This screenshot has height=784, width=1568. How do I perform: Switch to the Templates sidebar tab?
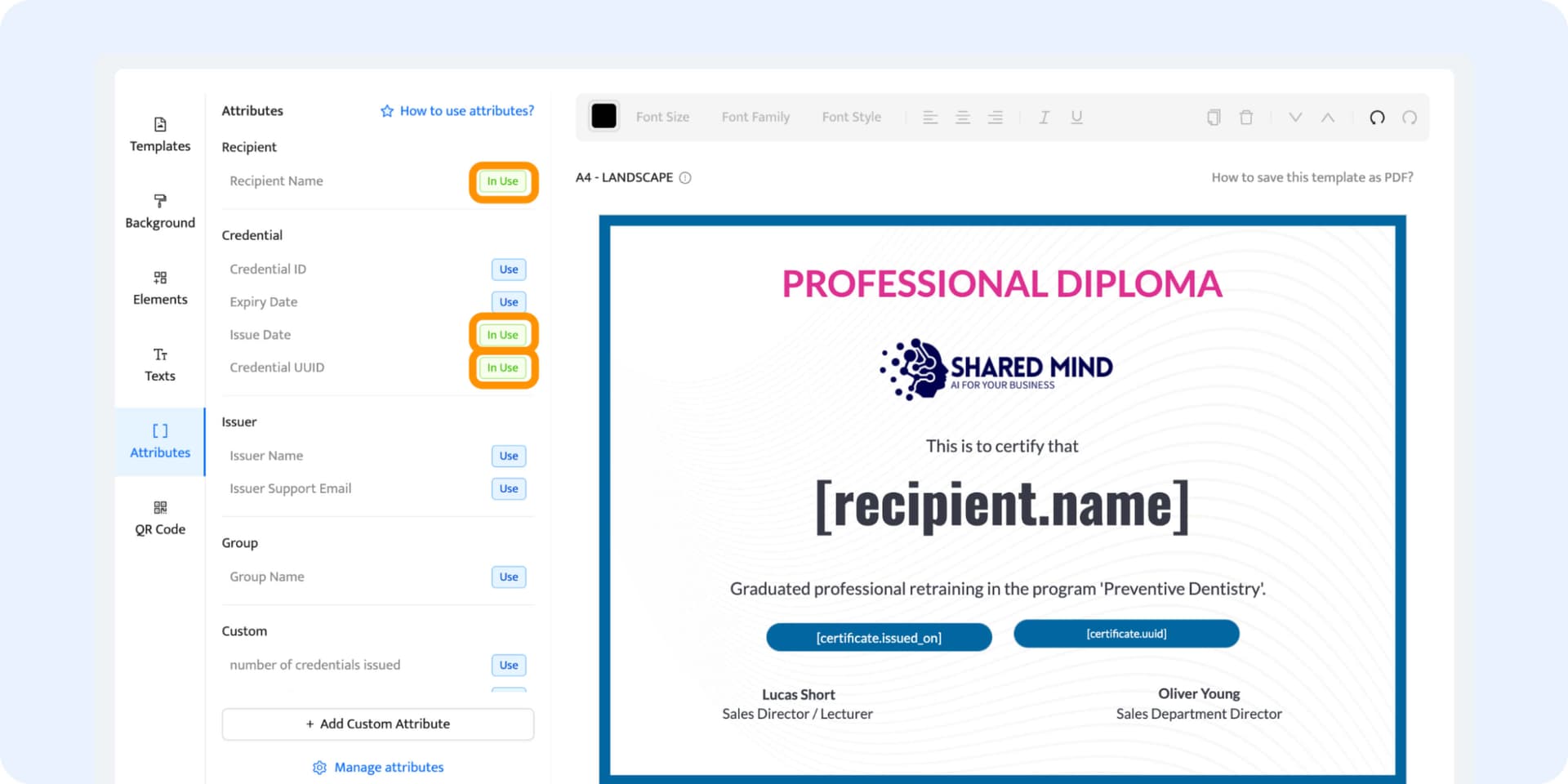point(160,135)
